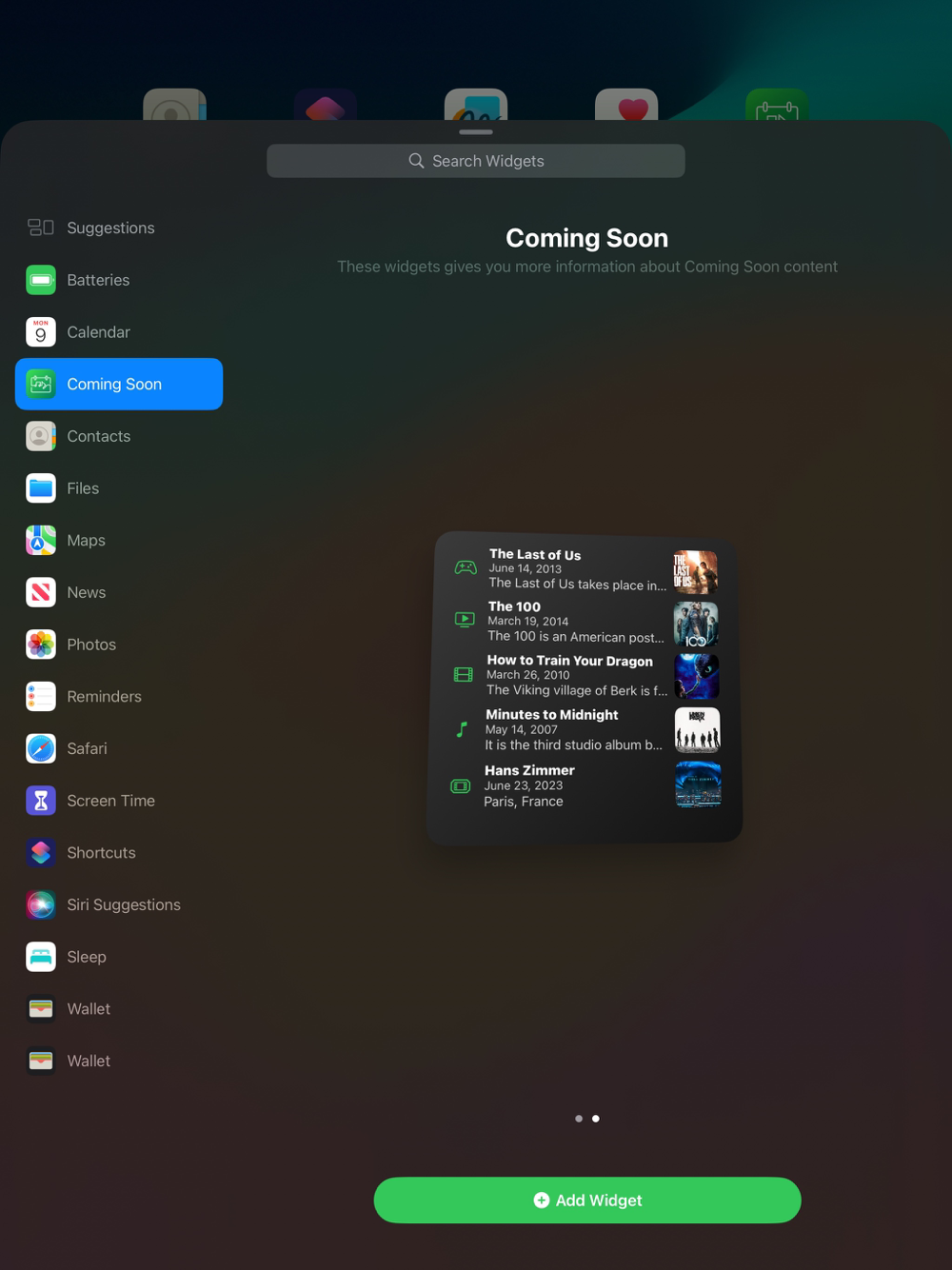Viewport: 952px width, 1270px height.
Task: Select Shortcuts label in the sidebar
Action: click(x=101, y=852)
